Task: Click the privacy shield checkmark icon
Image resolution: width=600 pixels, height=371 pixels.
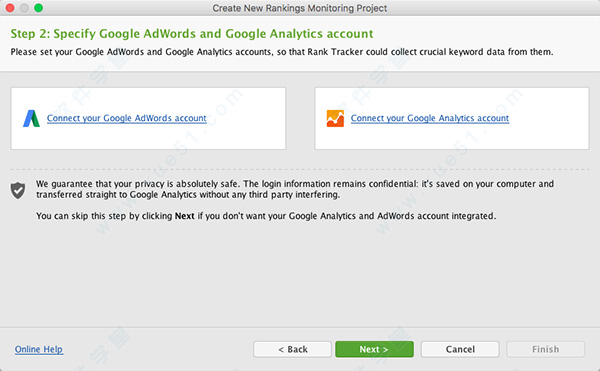Action: pos(18,190)
